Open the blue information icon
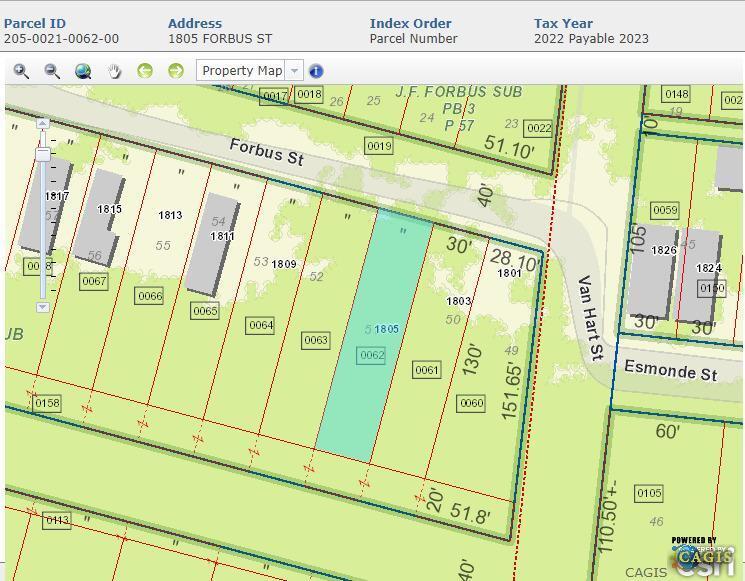This screenshot has width=745, height=581. pyautogui.click(x=316, y=71)
